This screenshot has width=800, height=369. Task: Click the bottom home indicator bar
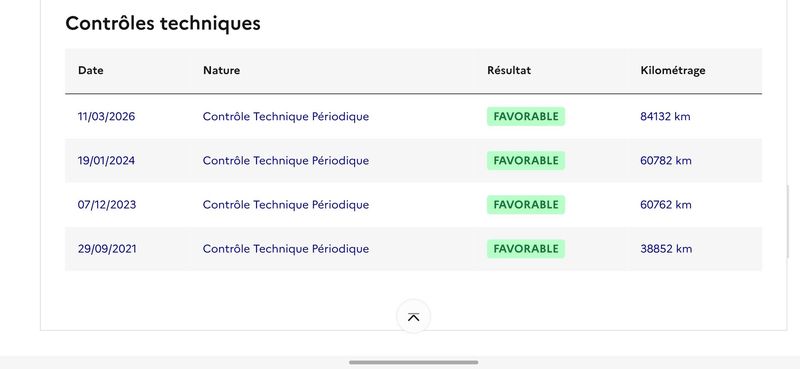413,362
